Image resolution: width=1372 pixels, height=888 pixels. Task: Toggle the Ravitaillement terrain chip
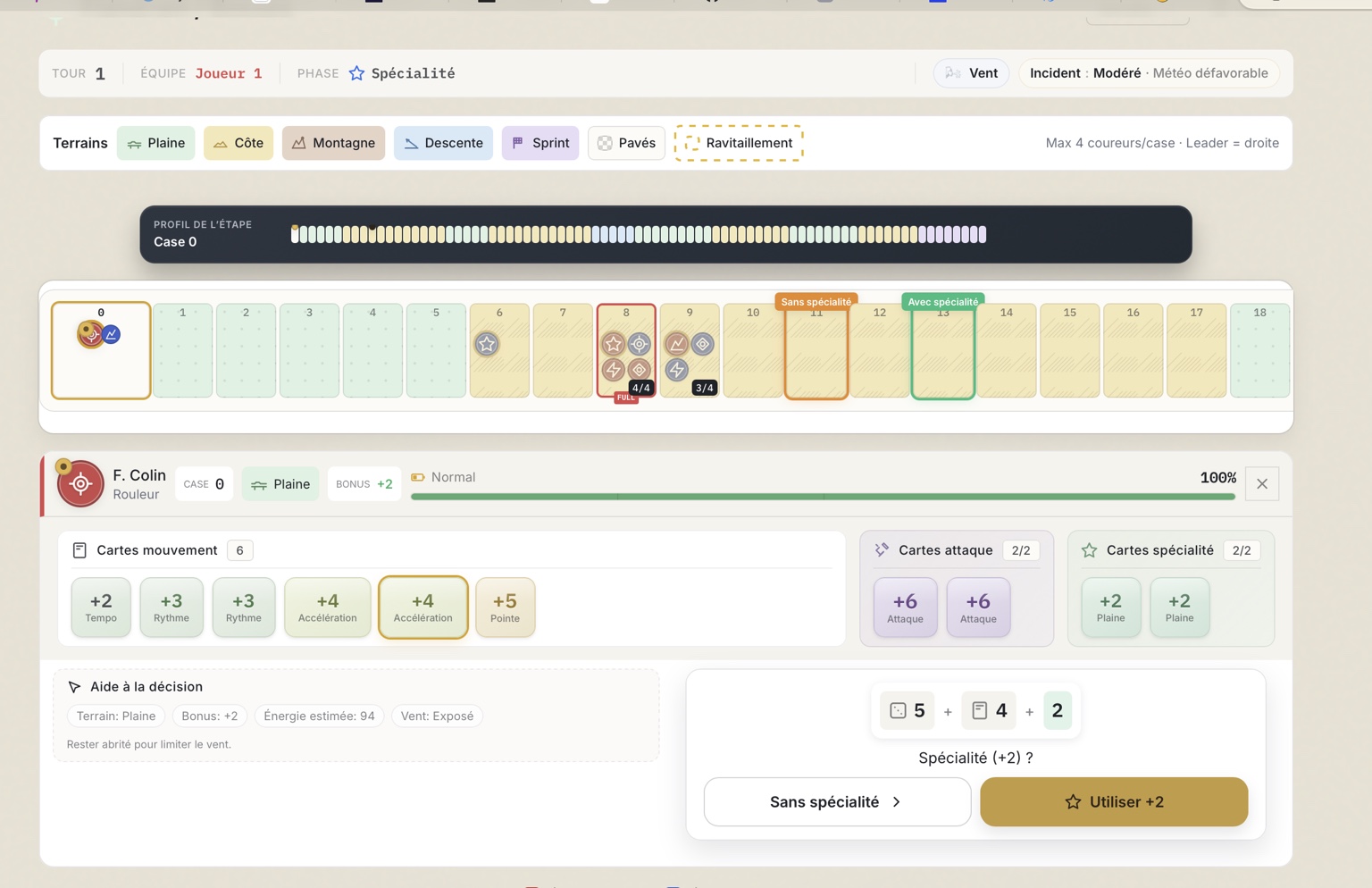pos(739,143)
